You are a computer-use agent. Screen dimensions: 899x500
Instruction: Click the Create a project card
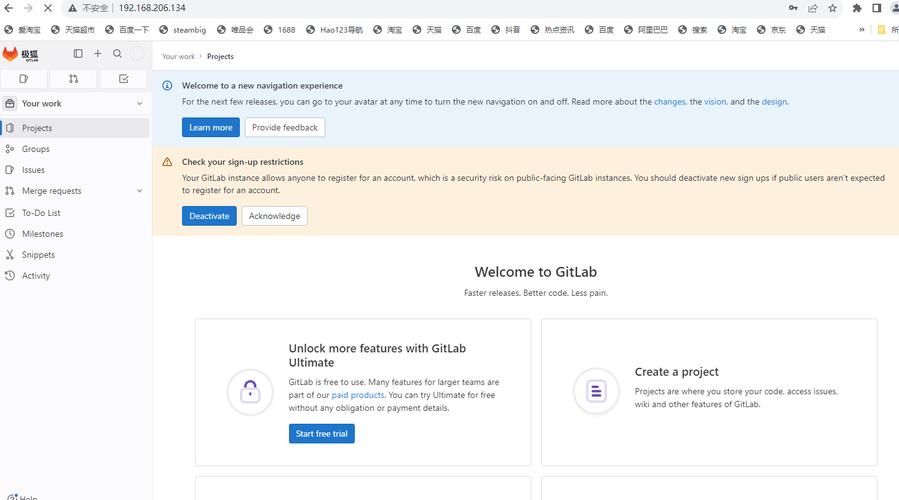pos(709,392)
